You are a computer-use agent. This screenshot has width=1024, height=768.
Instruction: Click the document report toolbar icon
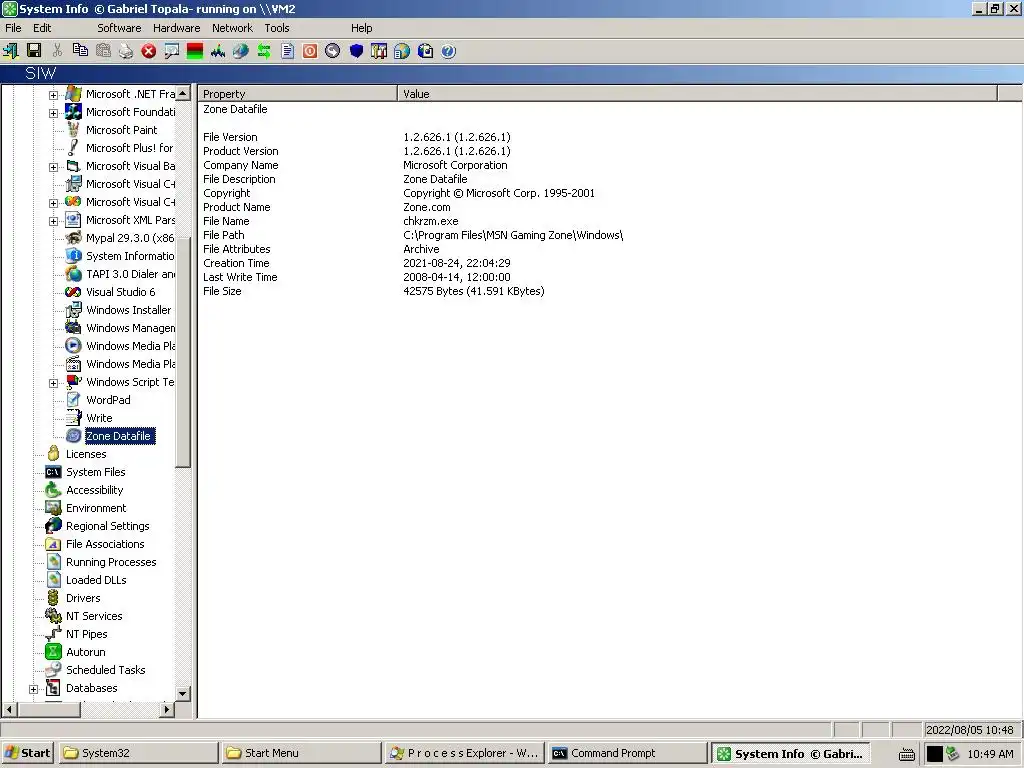[287, 51]
